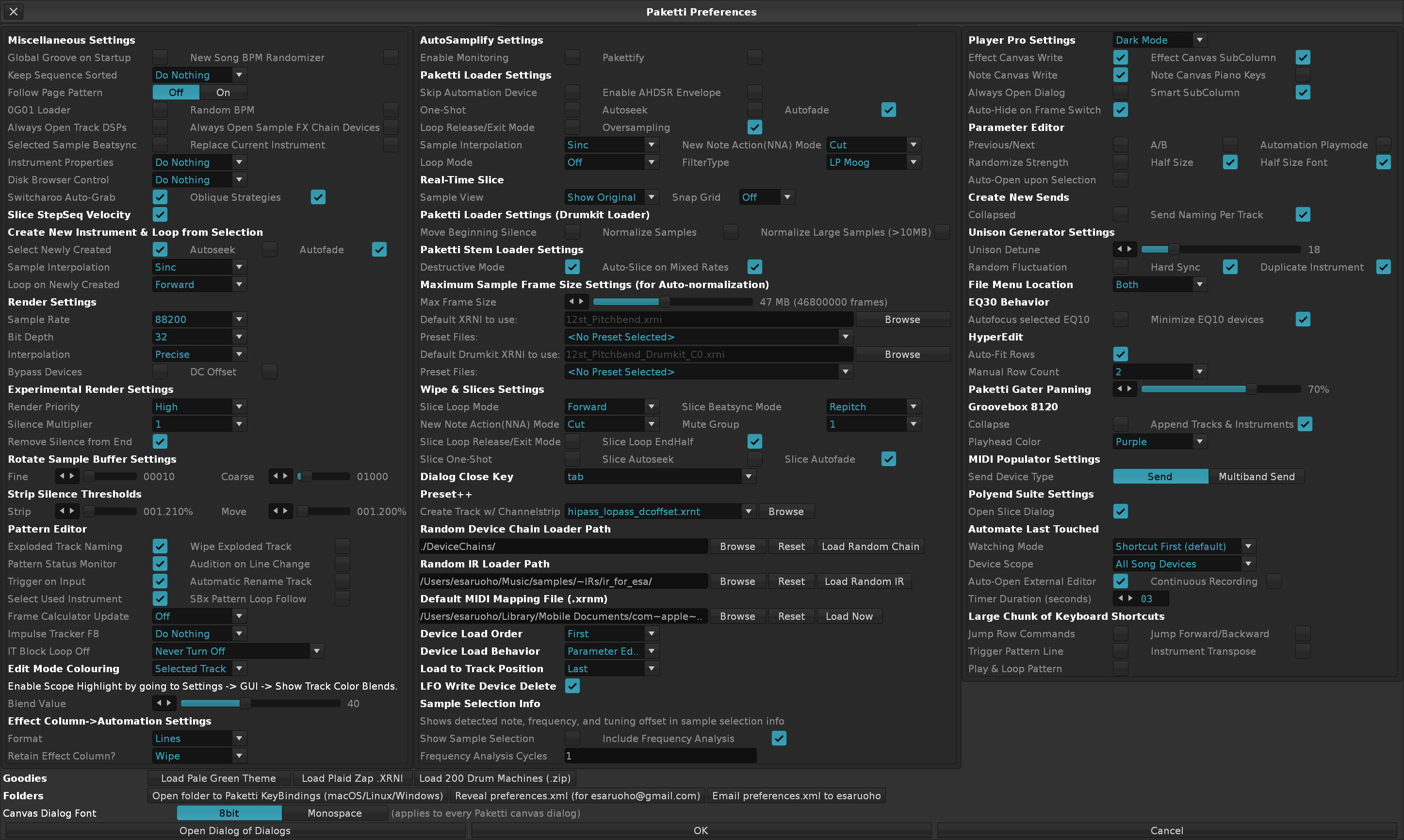Click the Strip silence threshold stepper arrows
The width and height of the screenshot is (1404, 840).
pos(67,511)
